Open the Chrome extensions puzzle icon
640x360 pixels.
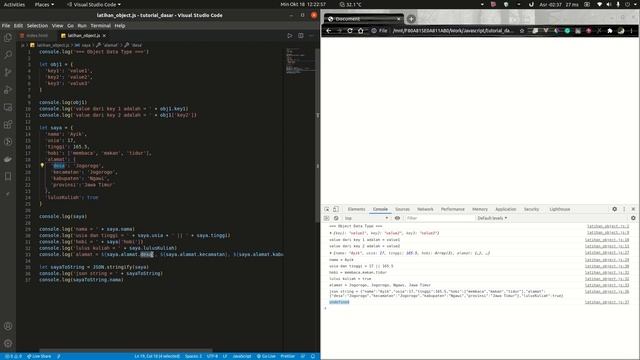(610, 31)
